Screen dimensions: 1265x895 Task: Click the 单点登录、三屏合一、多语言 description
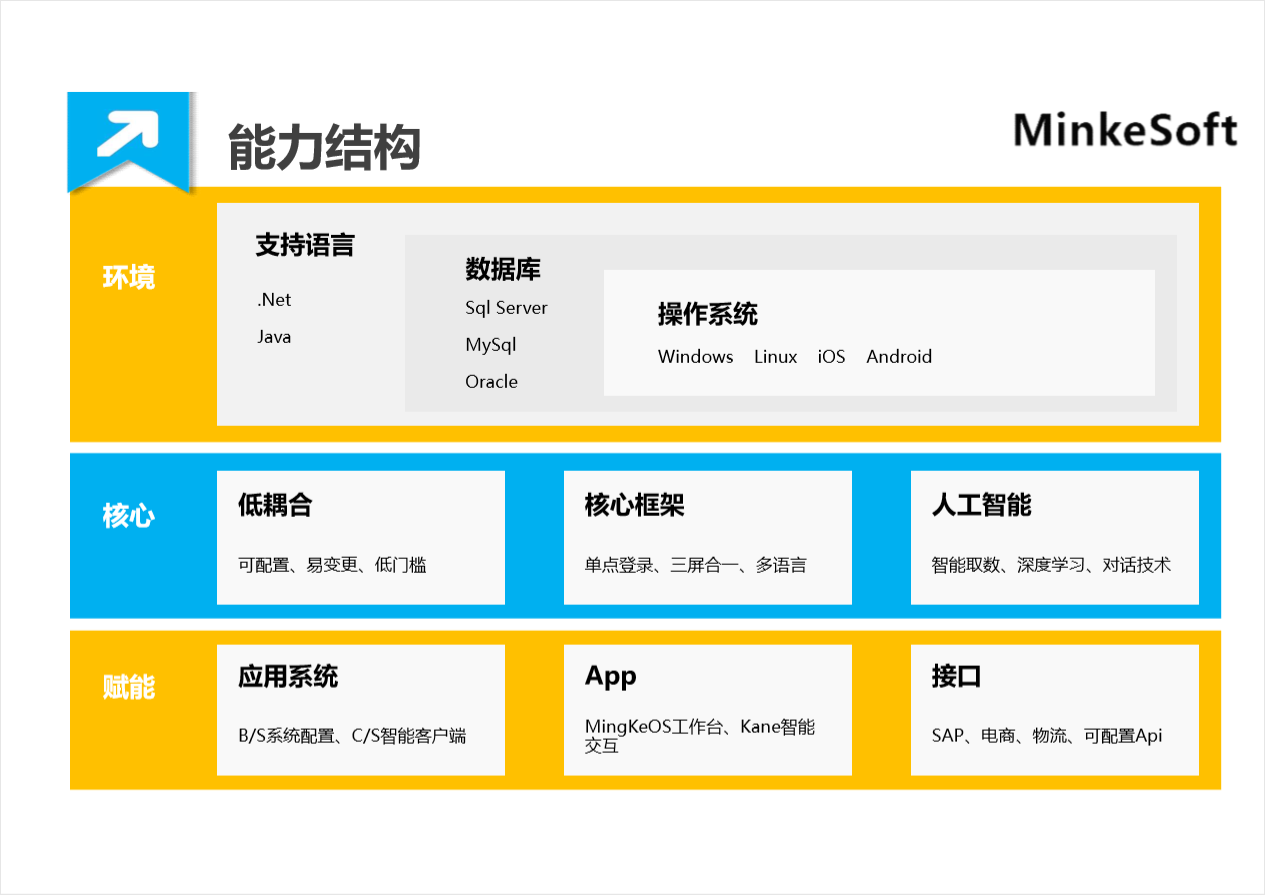click(x=696, y=565)
